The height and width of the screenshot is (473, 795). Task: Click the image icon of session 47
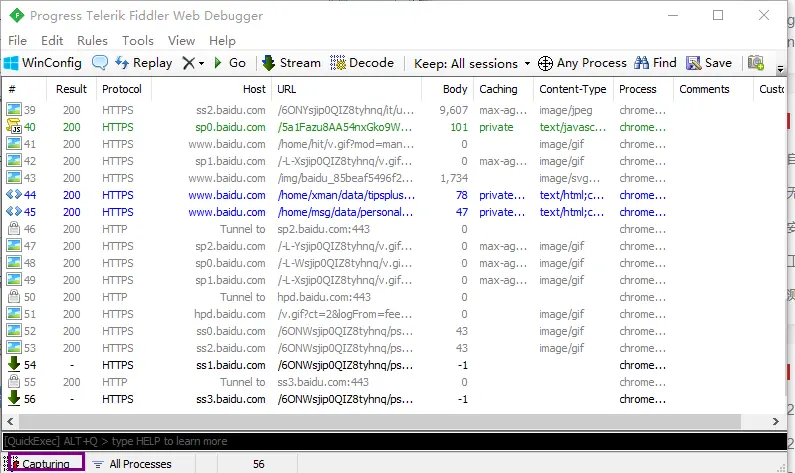[x=14, y=245]
